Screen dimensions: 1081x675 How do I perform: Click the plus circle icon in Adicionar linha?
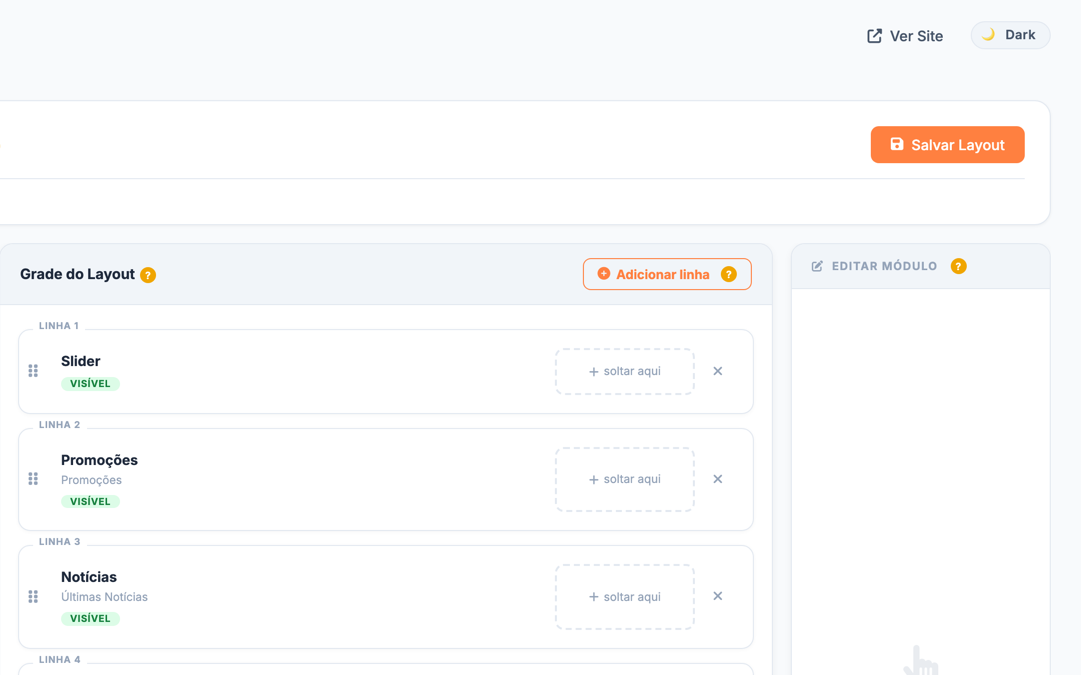point(604,274)
